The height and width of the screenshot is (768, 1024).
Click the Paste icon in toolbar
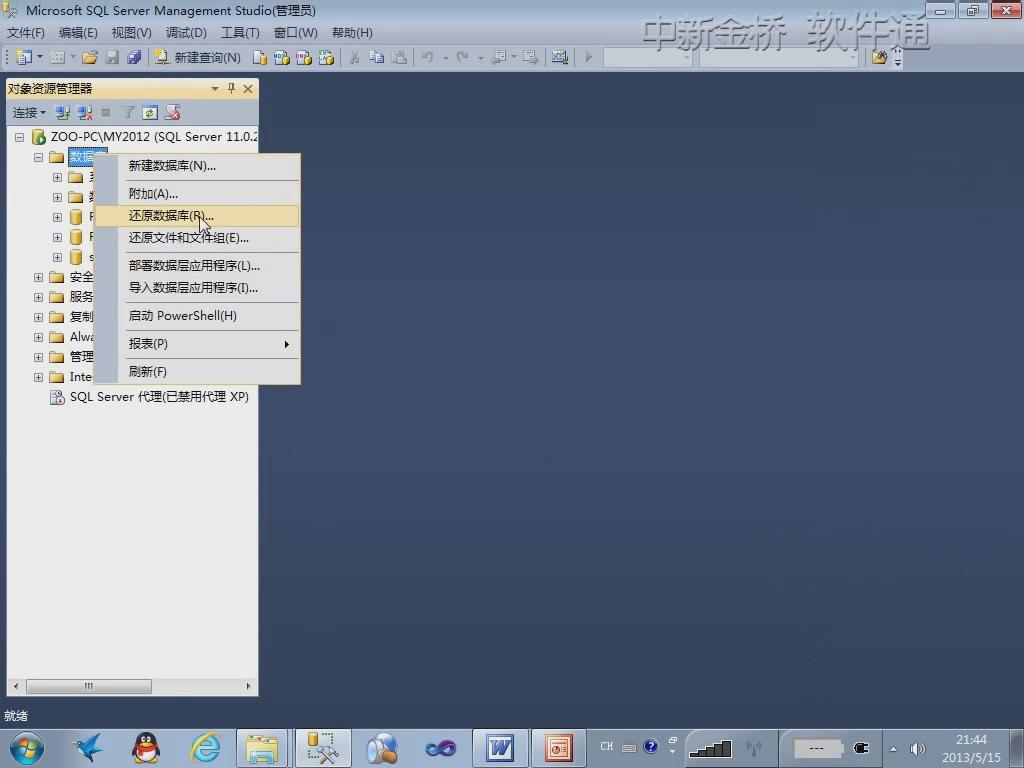pyautogui.click(x=399, y=57)
